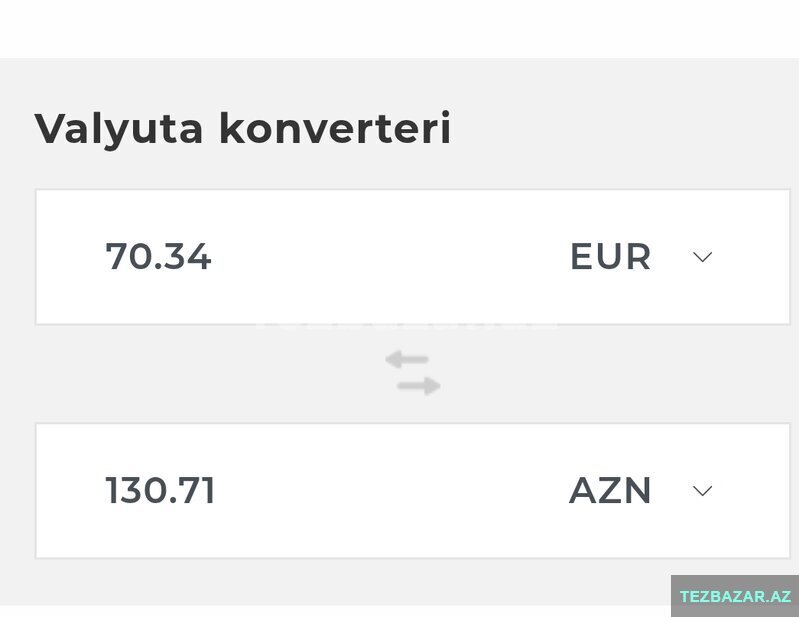Click inside the top EUR converter box
The width and height of the screenshot is (799, 617).
click(x=413, y=257)
